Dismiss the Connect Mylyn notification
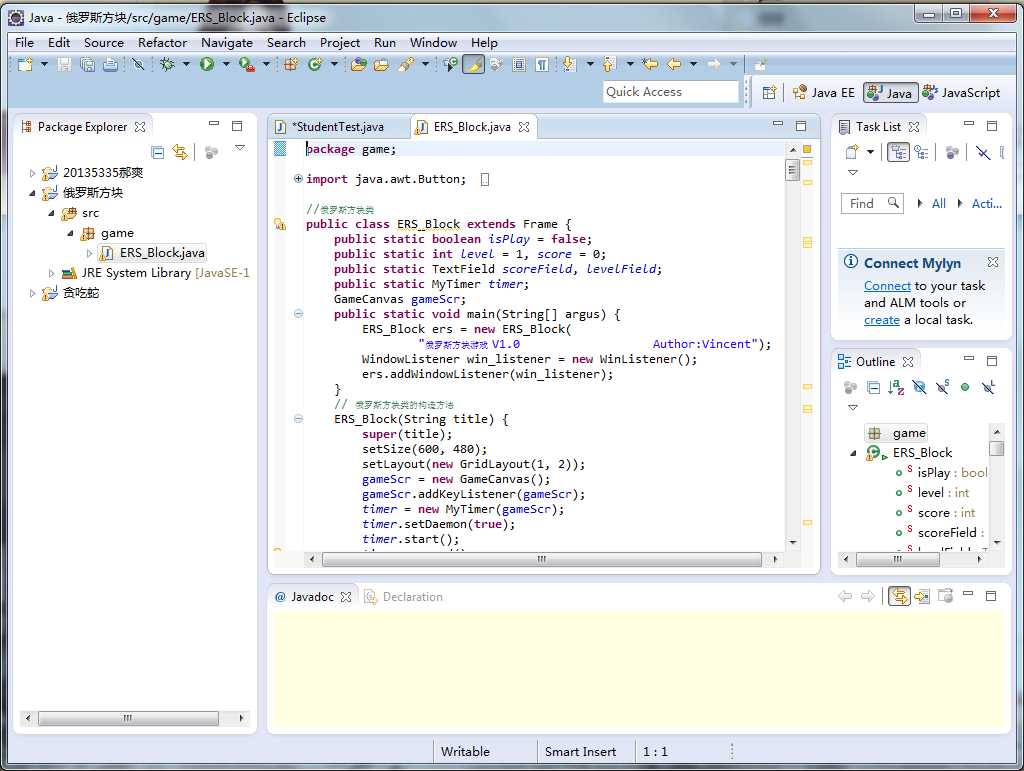This screenshot has height=771, width=1024. point(993,262)
